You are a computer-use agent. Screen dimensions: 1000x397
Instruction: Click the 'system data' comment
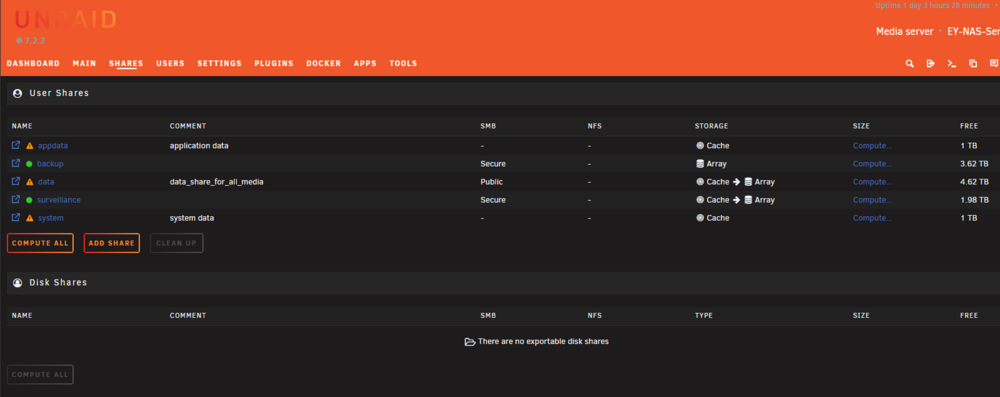pyautogui.click(x=192, y=218)
